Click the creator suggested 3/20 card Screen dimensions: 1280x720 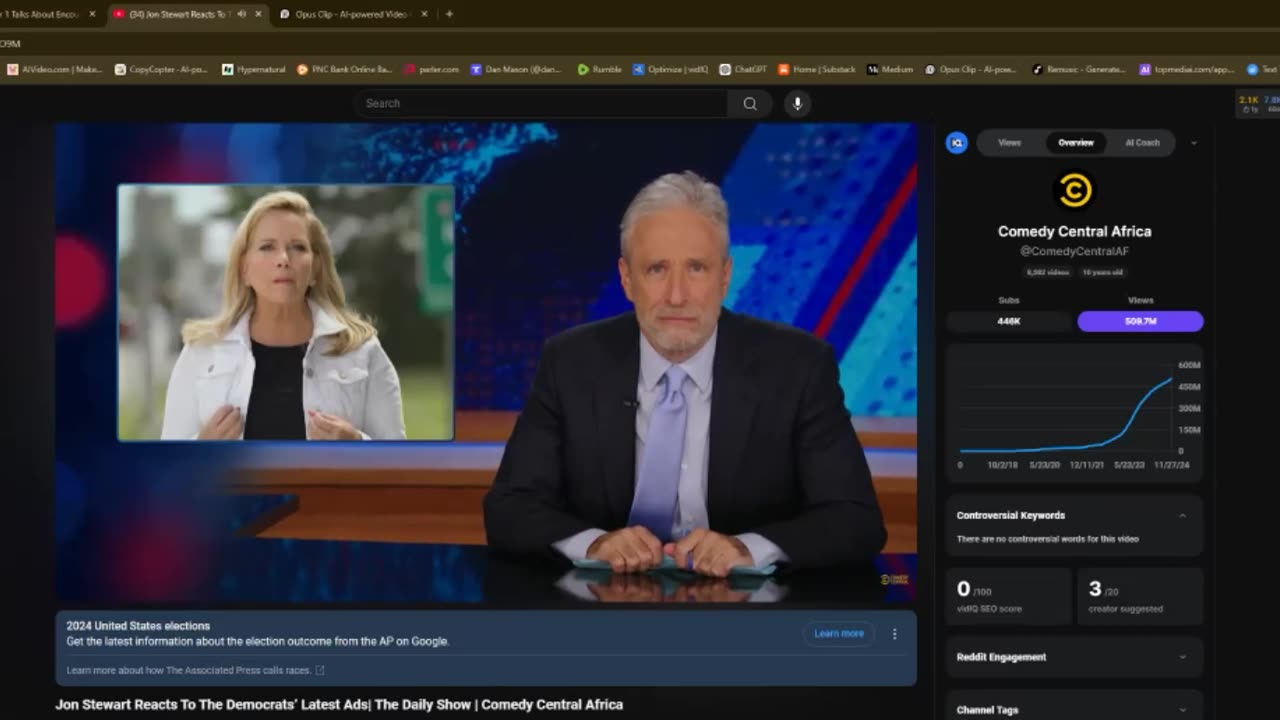point(1140,596)
